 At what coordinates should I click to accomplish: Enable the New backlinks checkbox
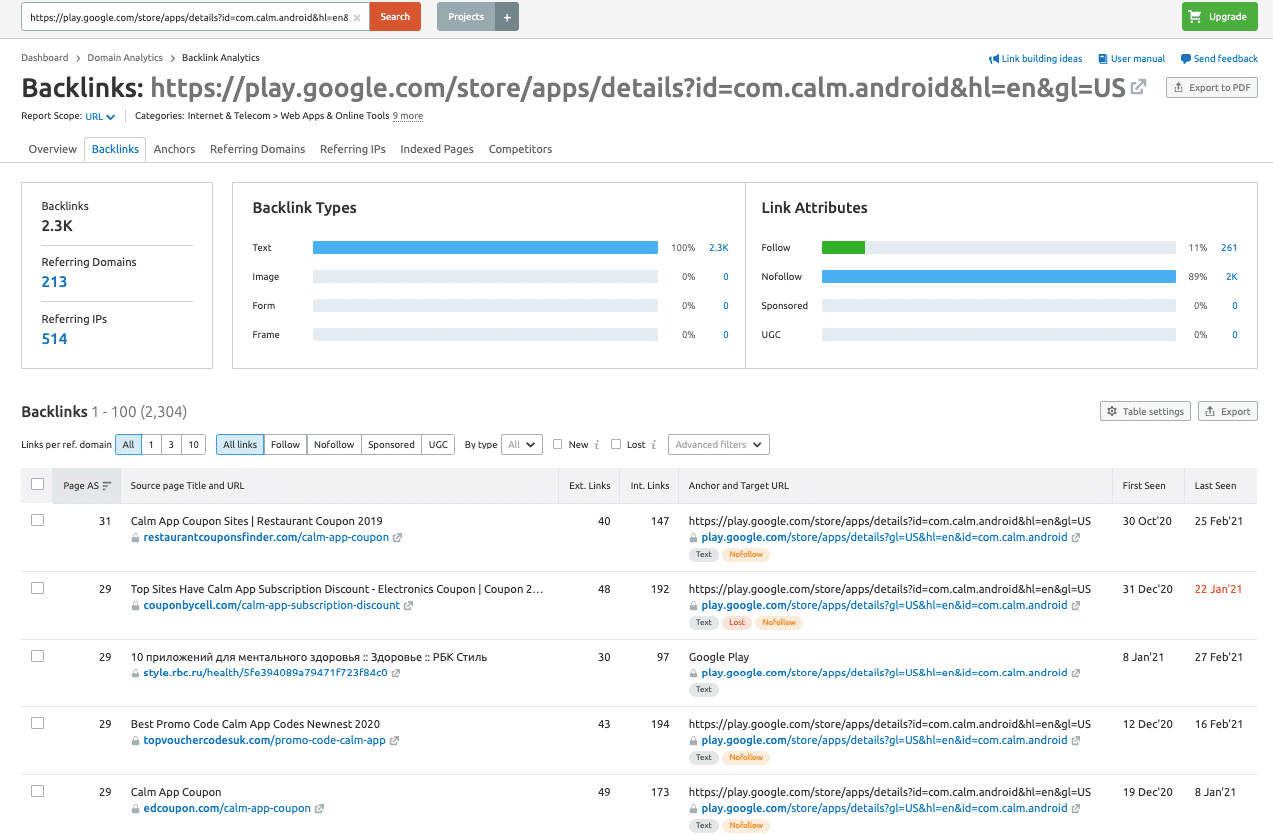pyautogui.click(x=558, y=445)
